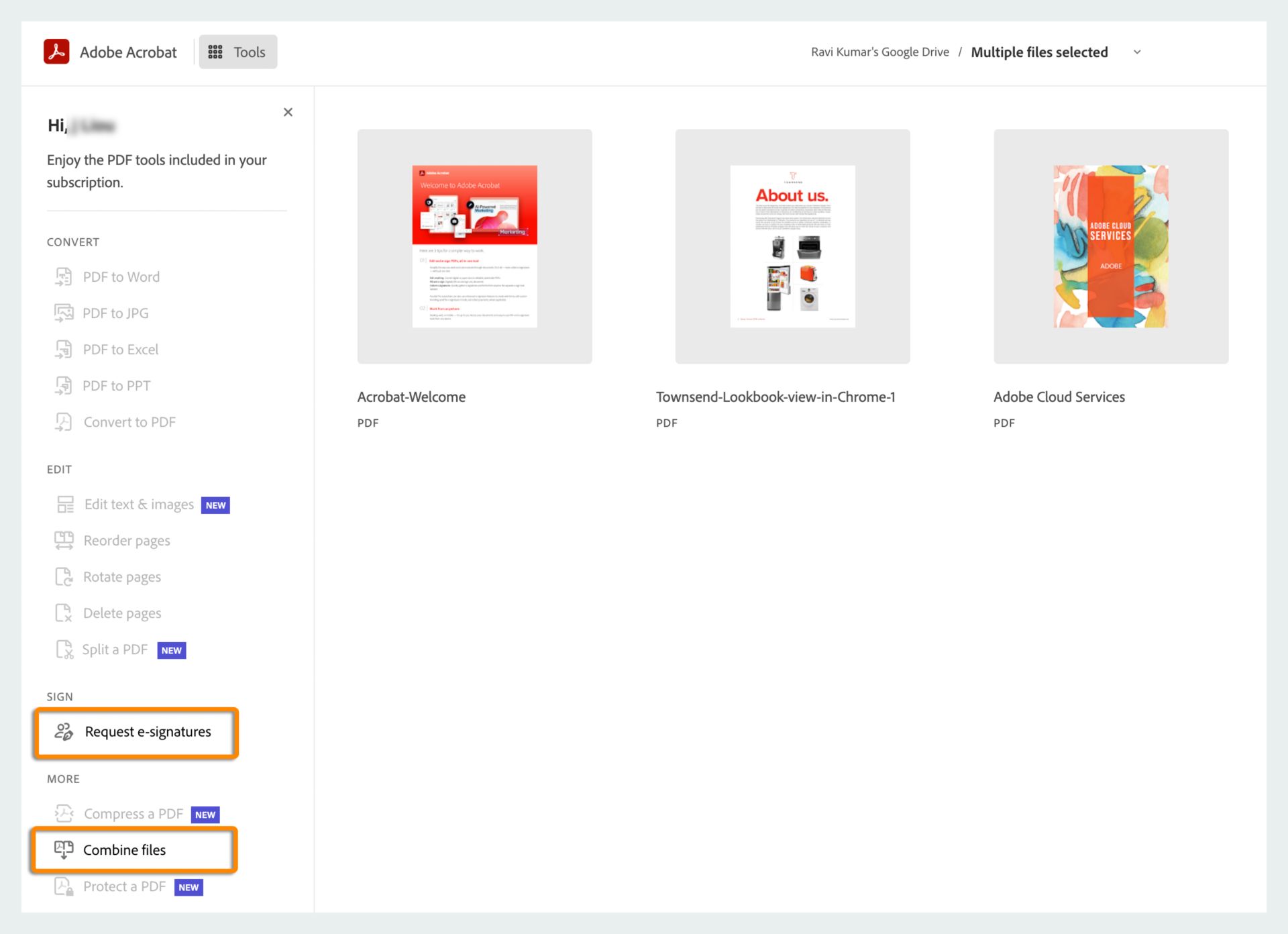1288x934 pixels.
Task: Click the PDF to Excel conversion icon
Action: pos(63,349)
